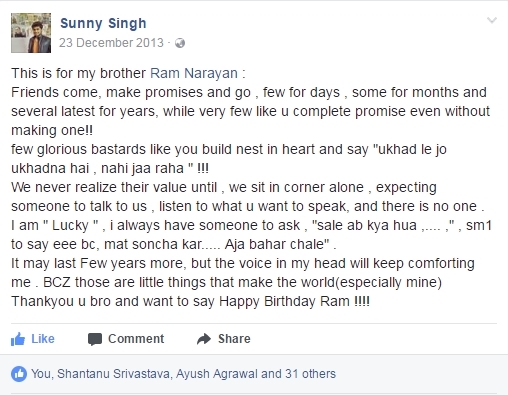Toggle the Like text button
Viewport: 508px width, 395px height.
(x=43, y=339)
